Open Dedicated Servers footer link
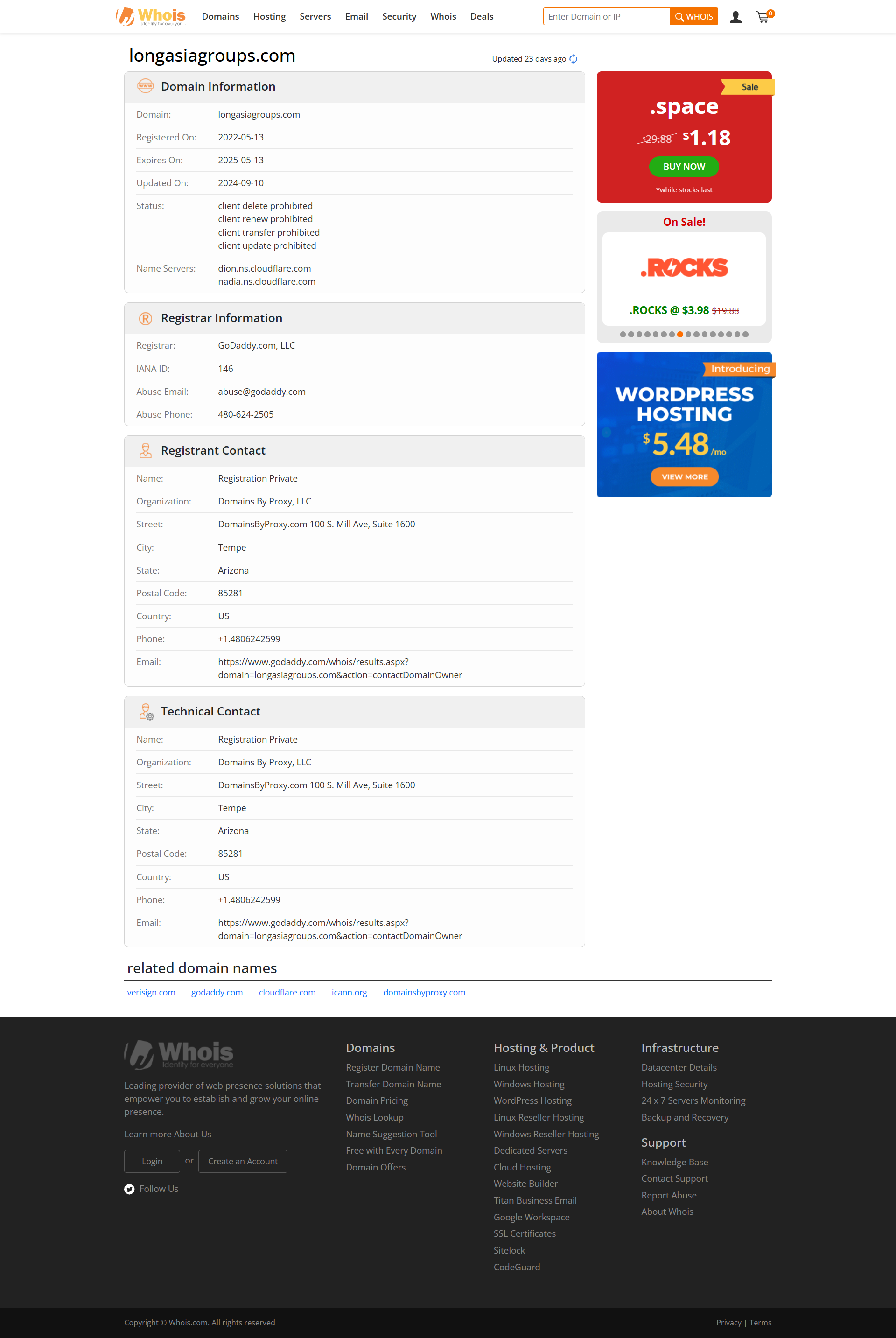 pos(531,1150)
